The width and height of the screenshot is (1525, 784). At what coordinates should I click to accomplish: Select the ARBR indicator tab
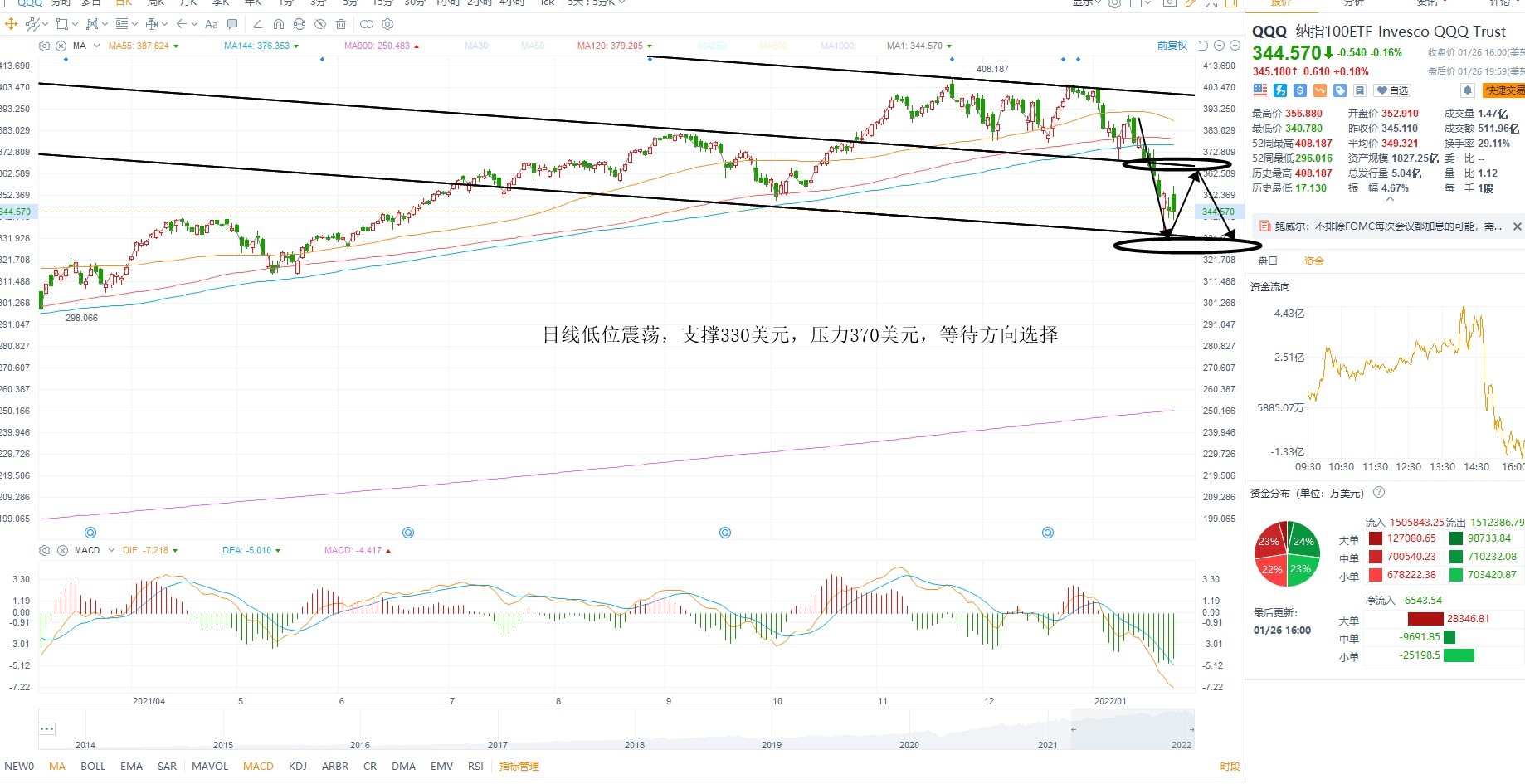(x=335, y=766)
